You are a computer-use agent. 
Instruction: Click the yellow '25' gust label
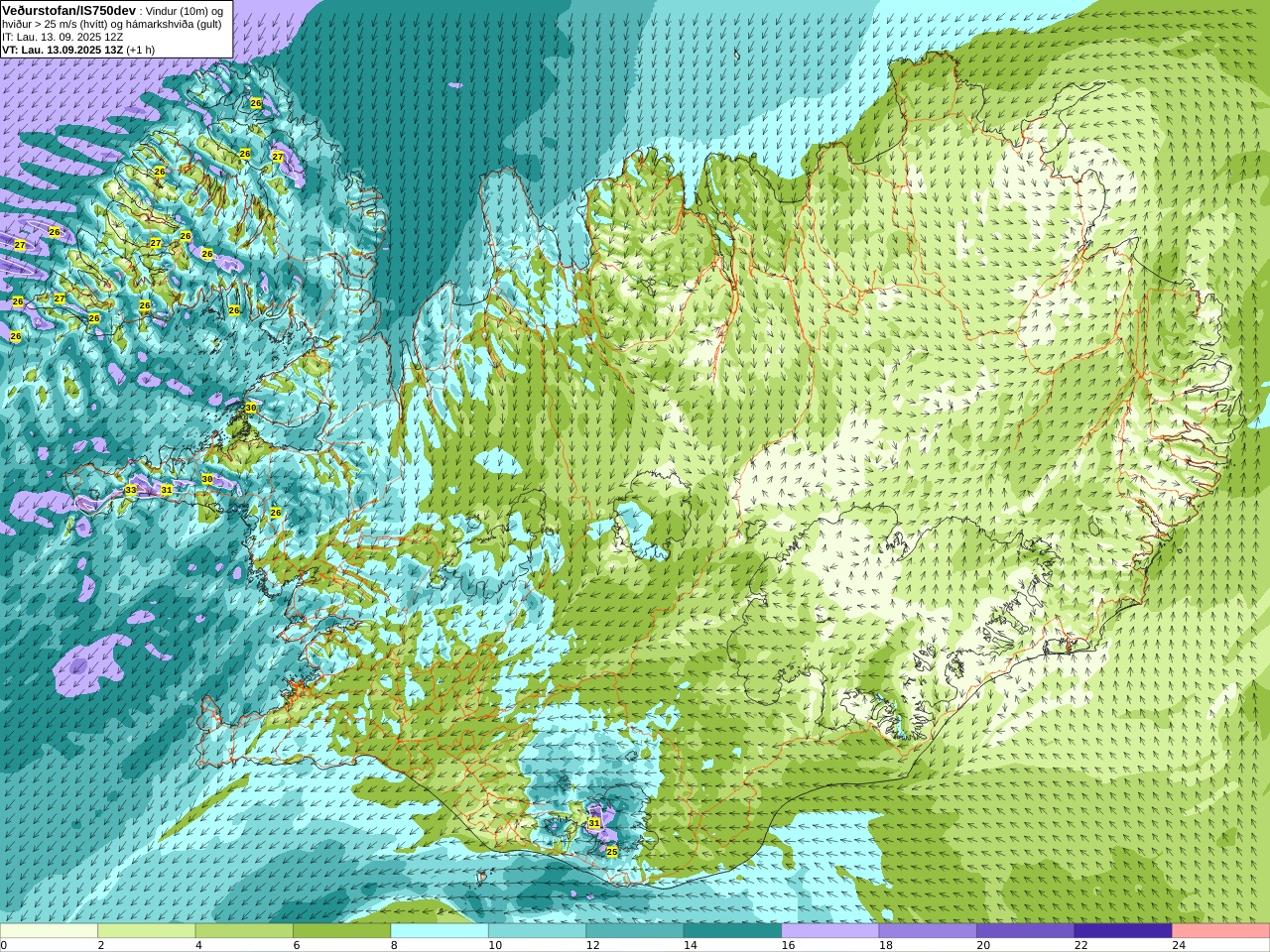pyautogui.click(x=612, y=851)
